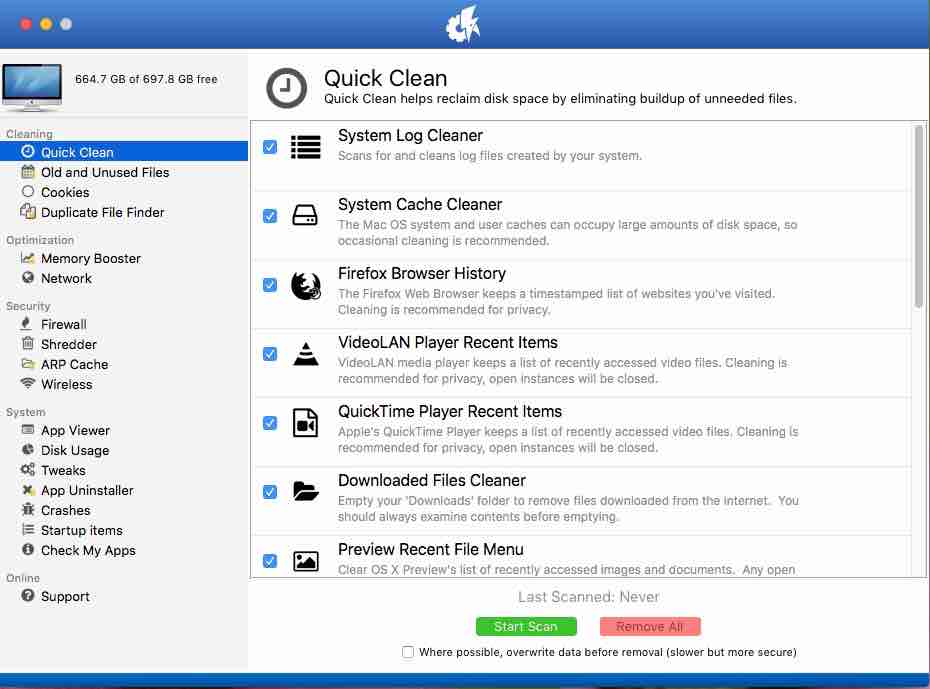Image resolution: width=930 pixels, height=689 pixels.
Task: Uncheck the Firefox Browser History checkbox
Action: tap(270, 285)
